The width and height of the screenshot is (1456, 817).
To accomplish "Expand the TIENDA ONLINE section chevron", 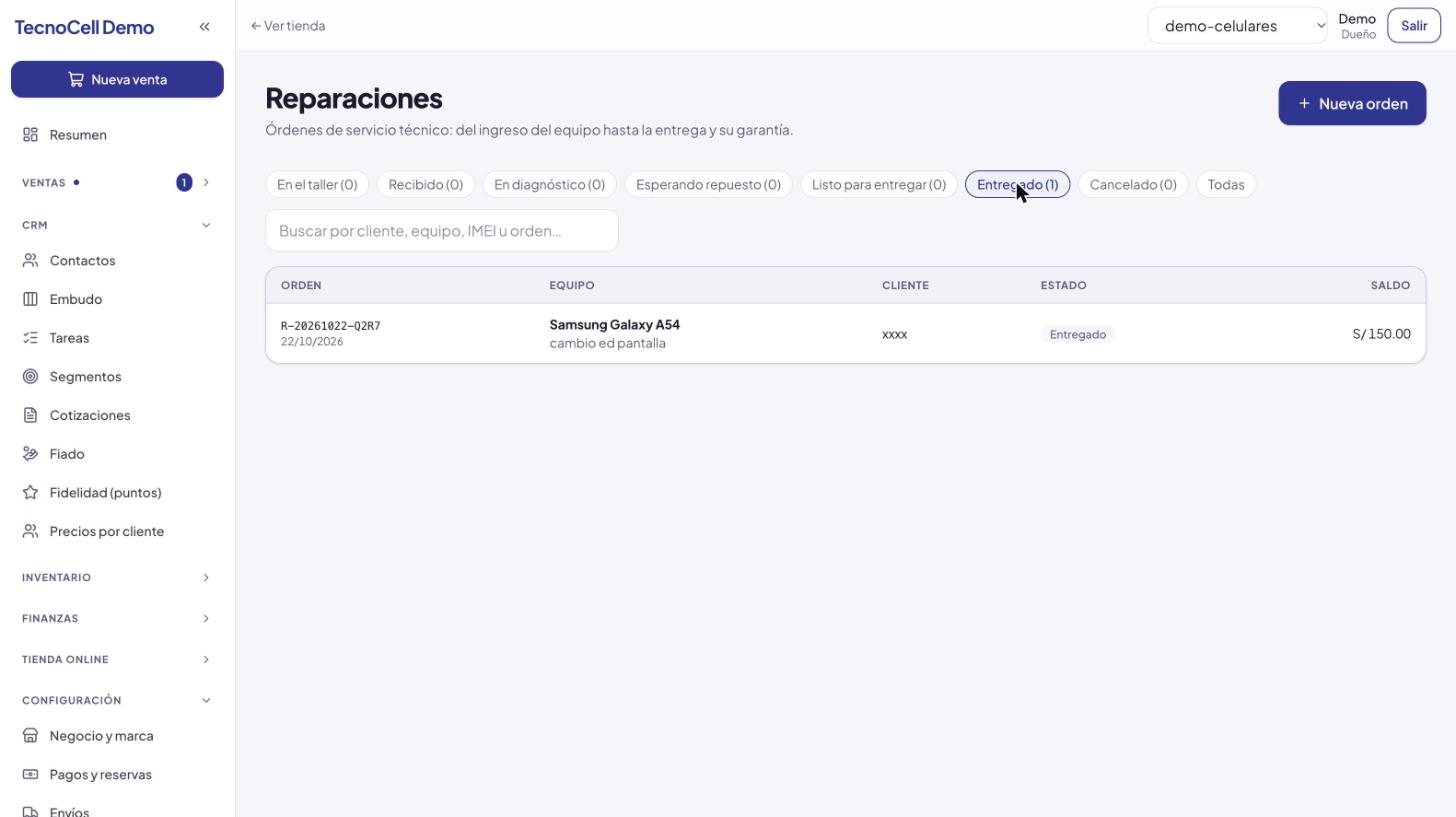I will (x=206, y=660).
